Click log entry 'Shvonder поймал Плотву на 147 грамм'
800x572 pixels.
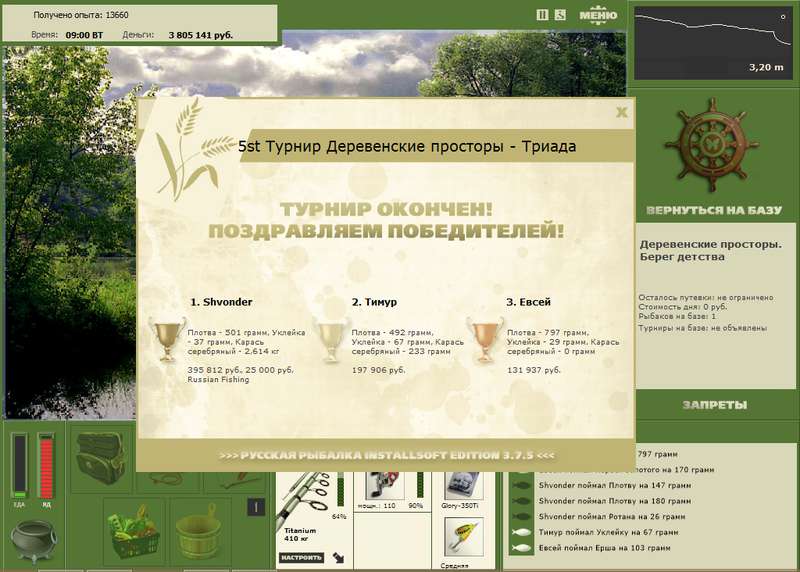coord(615,485)
